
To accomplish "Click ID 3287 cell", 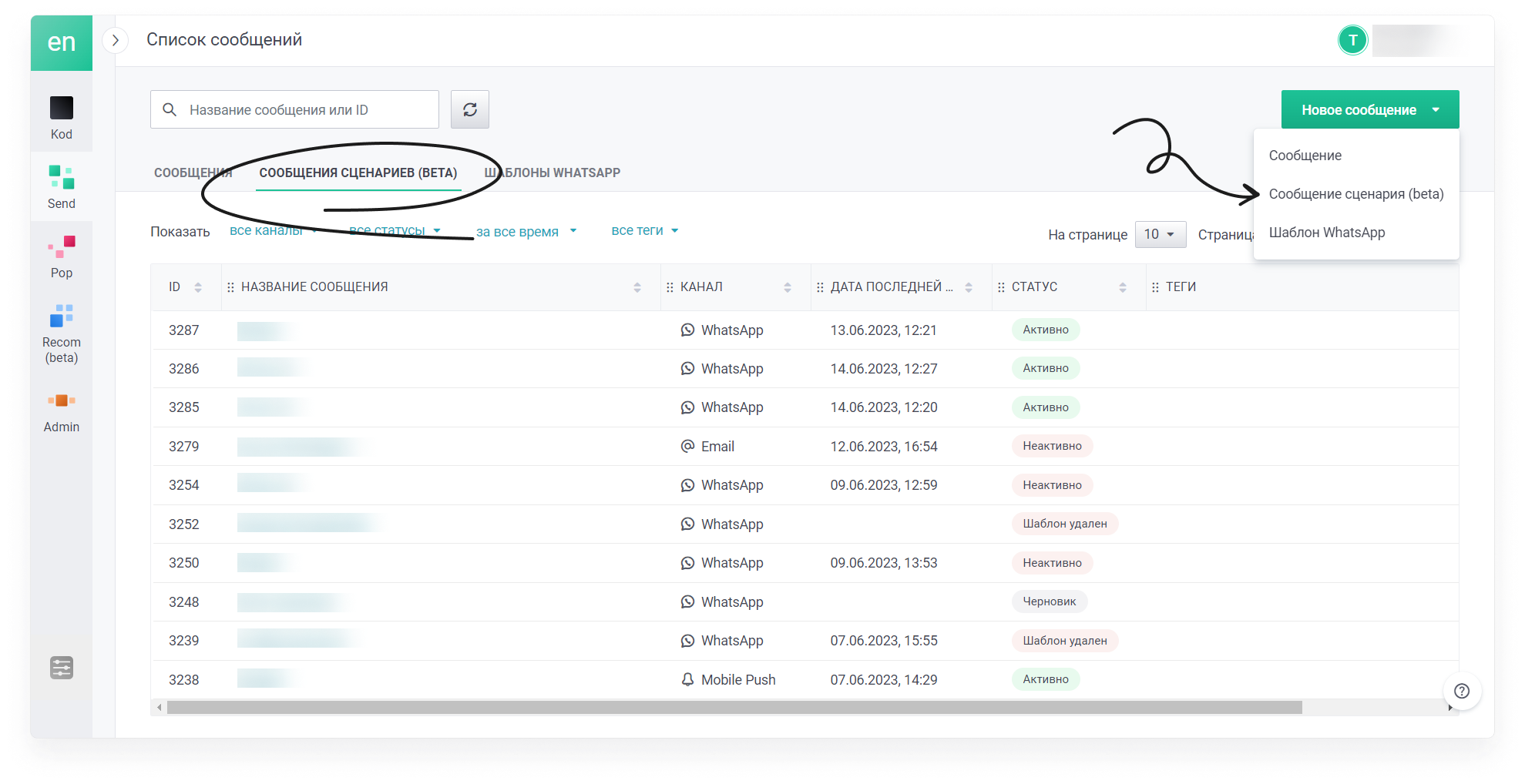I will (x=183, y=330).
